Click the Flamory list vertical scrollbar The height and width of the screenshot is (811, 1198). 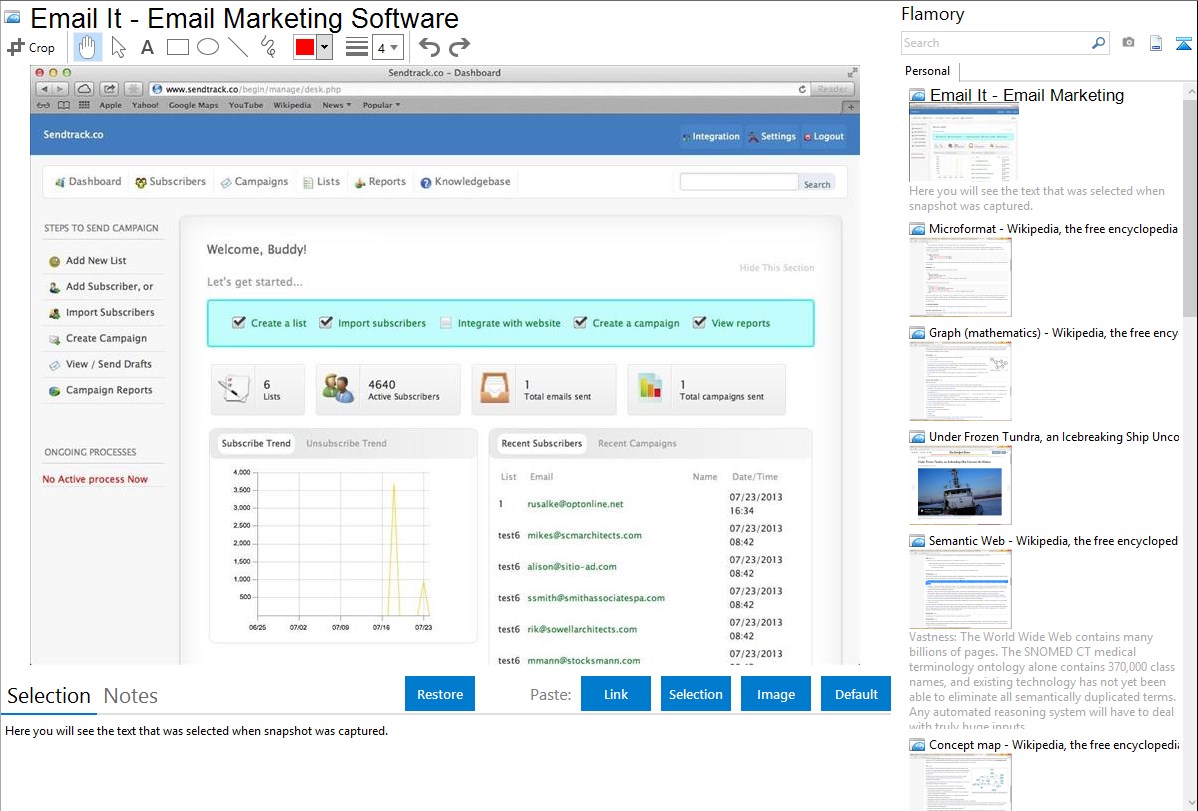(x=1190, y=206)
